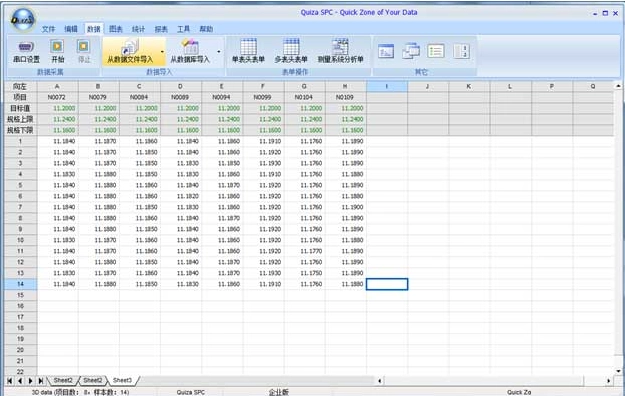Click the 项目 row header
The width and height of the screenshot is (625, 396).
click(x=20, y=97)
